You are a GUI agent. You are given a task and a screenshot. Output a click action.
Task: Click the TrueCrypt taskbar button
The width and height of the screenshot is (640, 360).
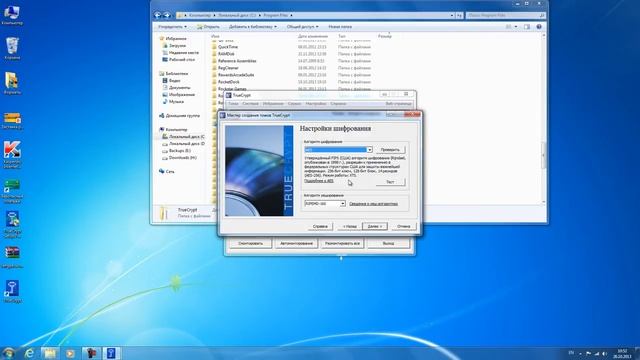tap(111, 353)
